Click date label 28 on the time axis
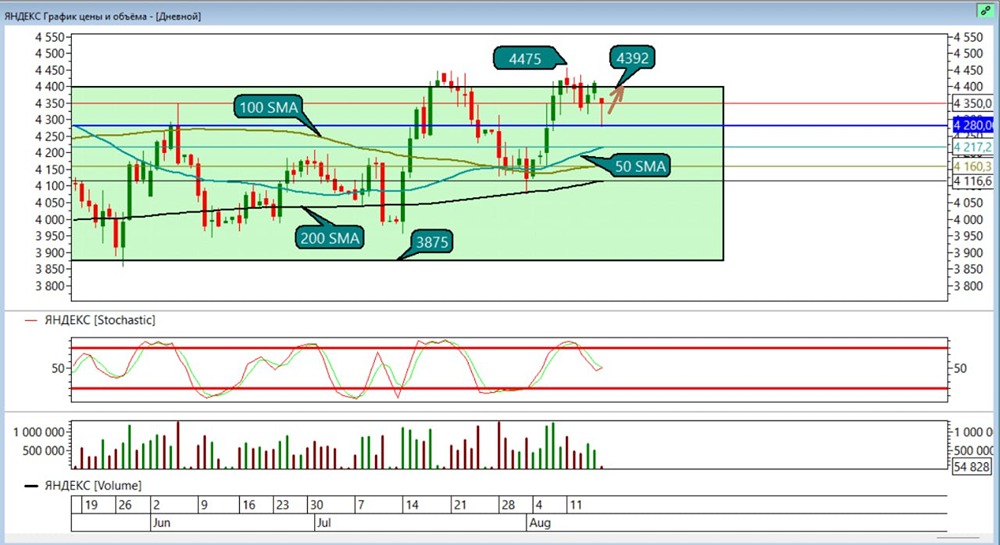 [508, 505]
